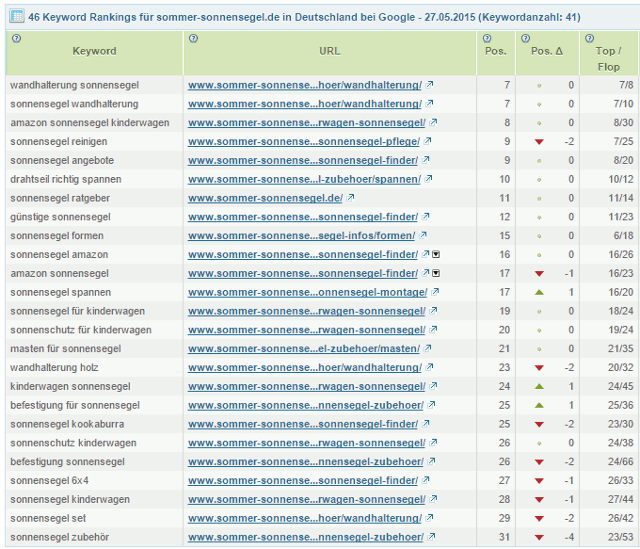
Task: Expand dropdown arrow in amazon sonnensegel row
Action: pos(436,274)
